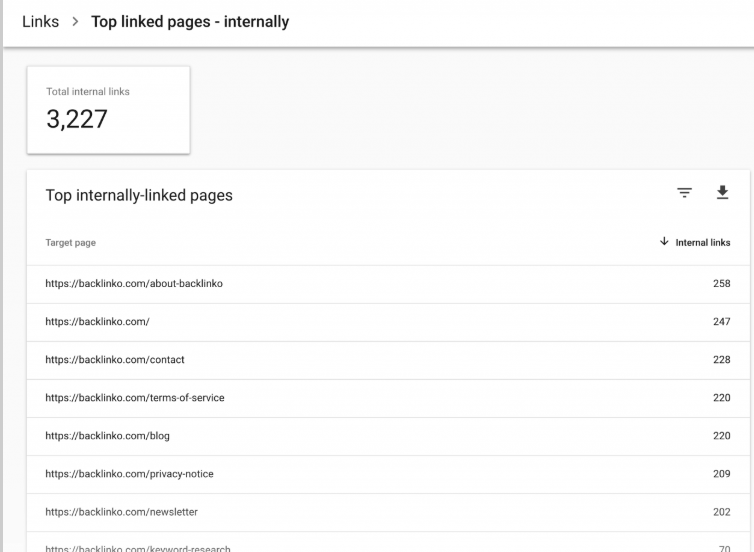Click the Top internally-linked pages heading
This screenshot has width=754, height=552.
(x=139, y=195)
